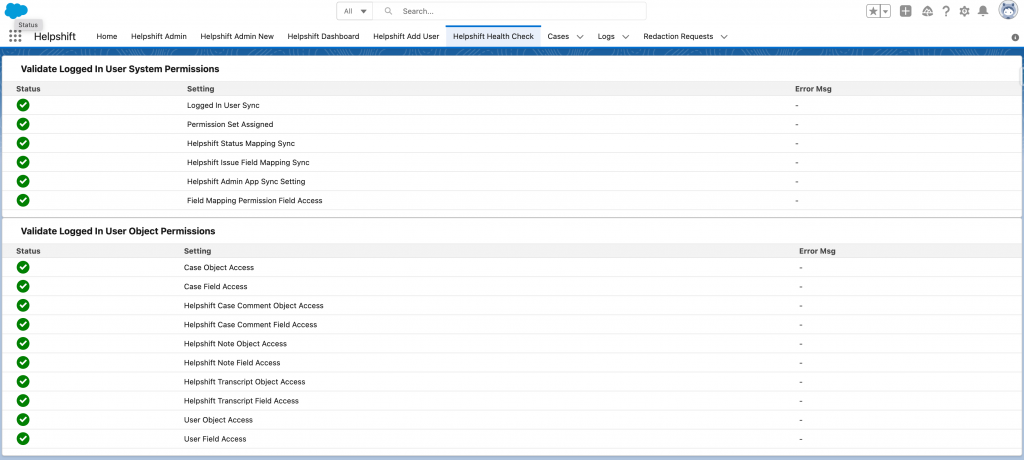
Task: Click the Logged In User Sync status checkmark
Action: point(23,104)
